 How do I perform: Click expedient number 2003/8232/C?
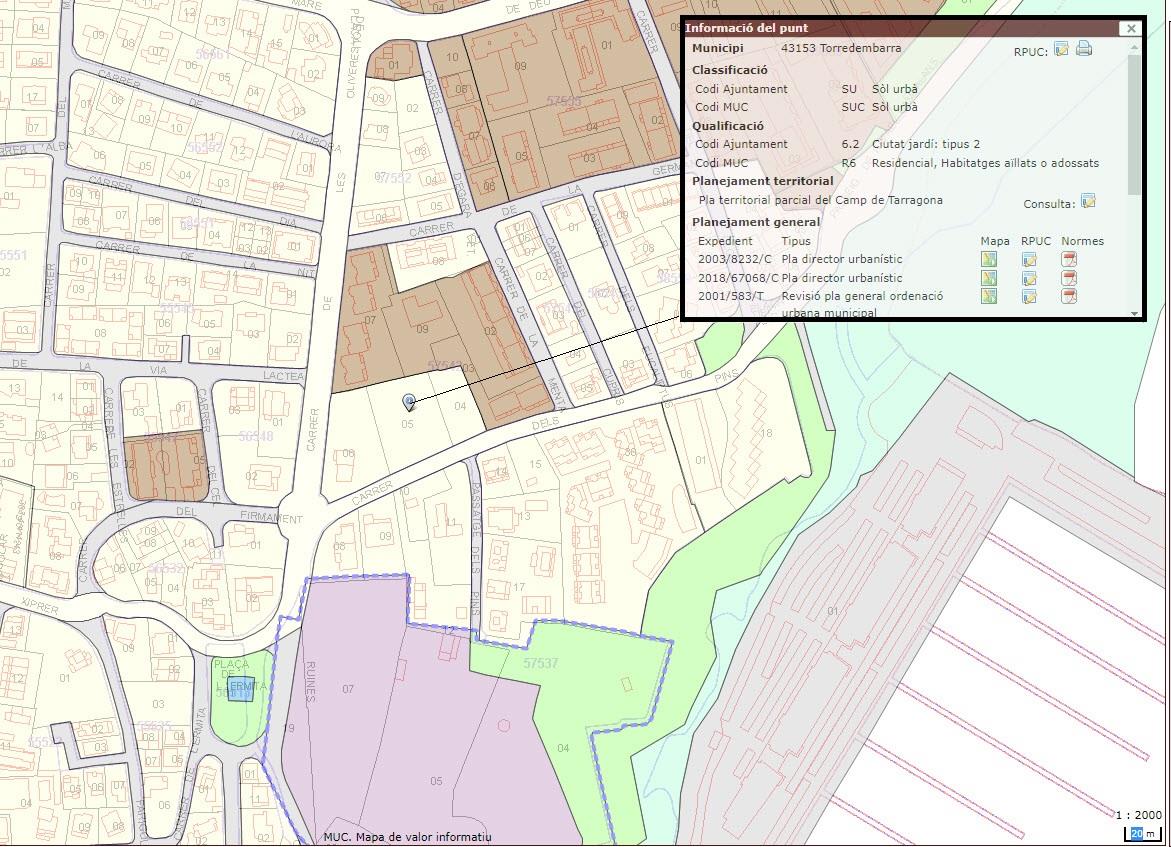click(x=734, y=259)
